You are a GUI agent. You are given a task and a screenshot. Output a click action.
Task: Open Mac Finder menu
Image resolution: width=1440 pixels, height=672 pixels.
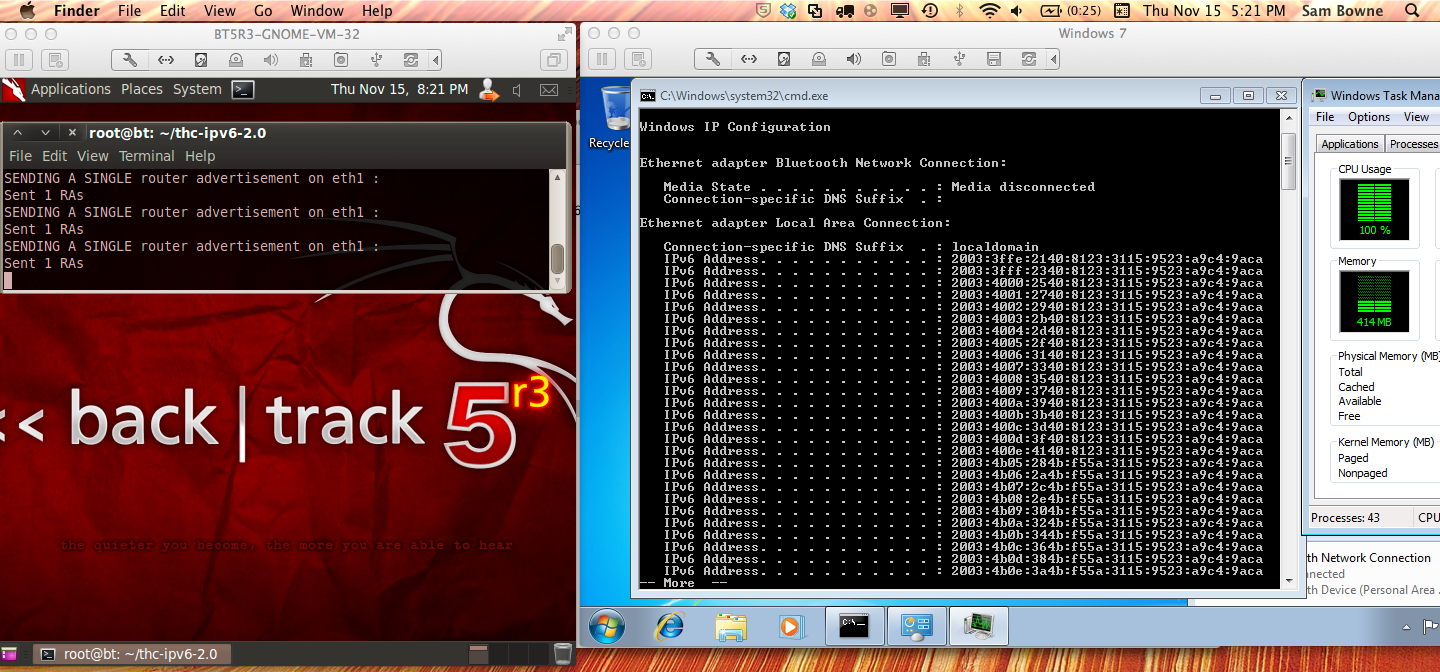[76, 11]
